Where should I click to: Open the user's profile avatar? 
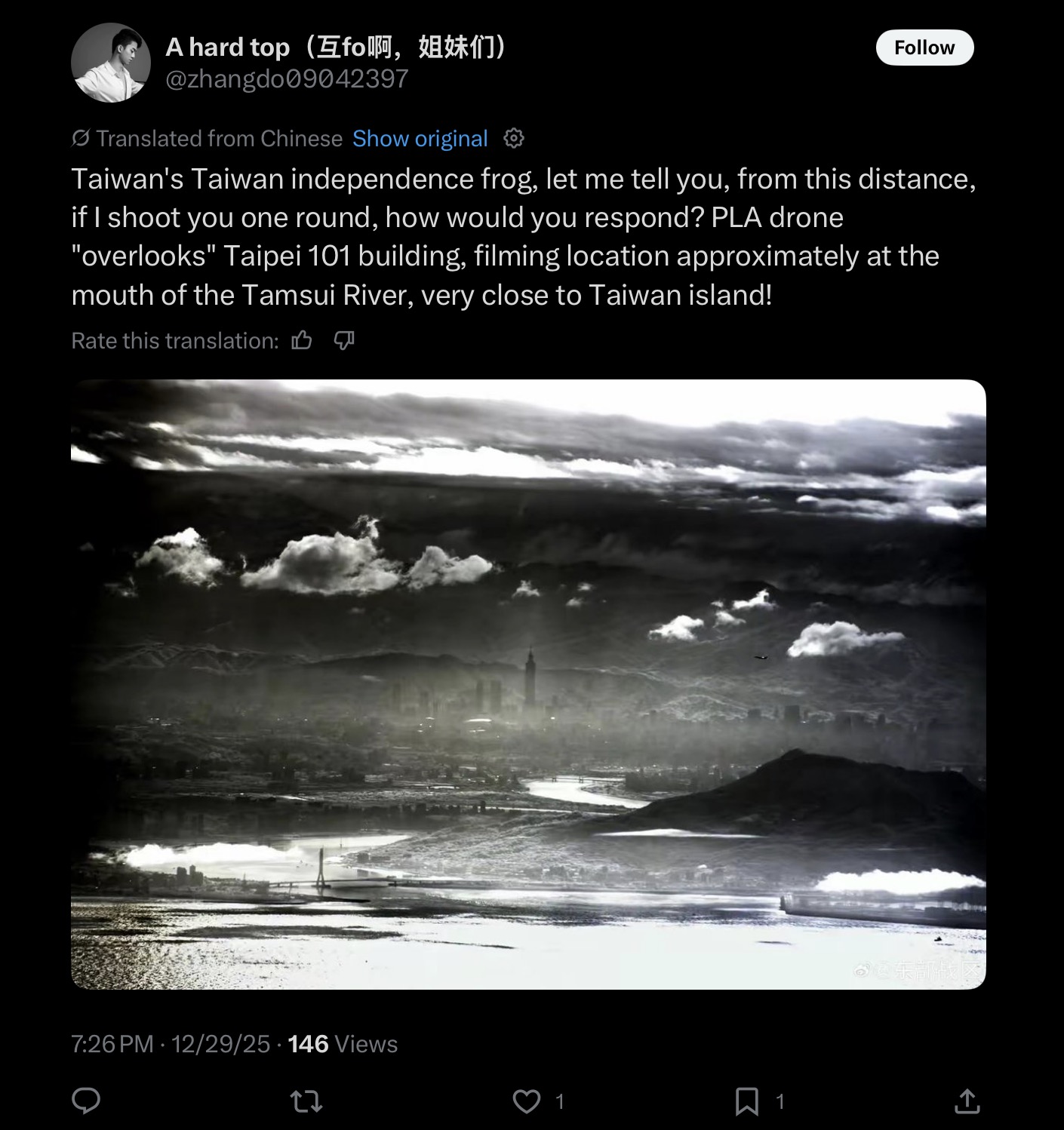point(111,62)
